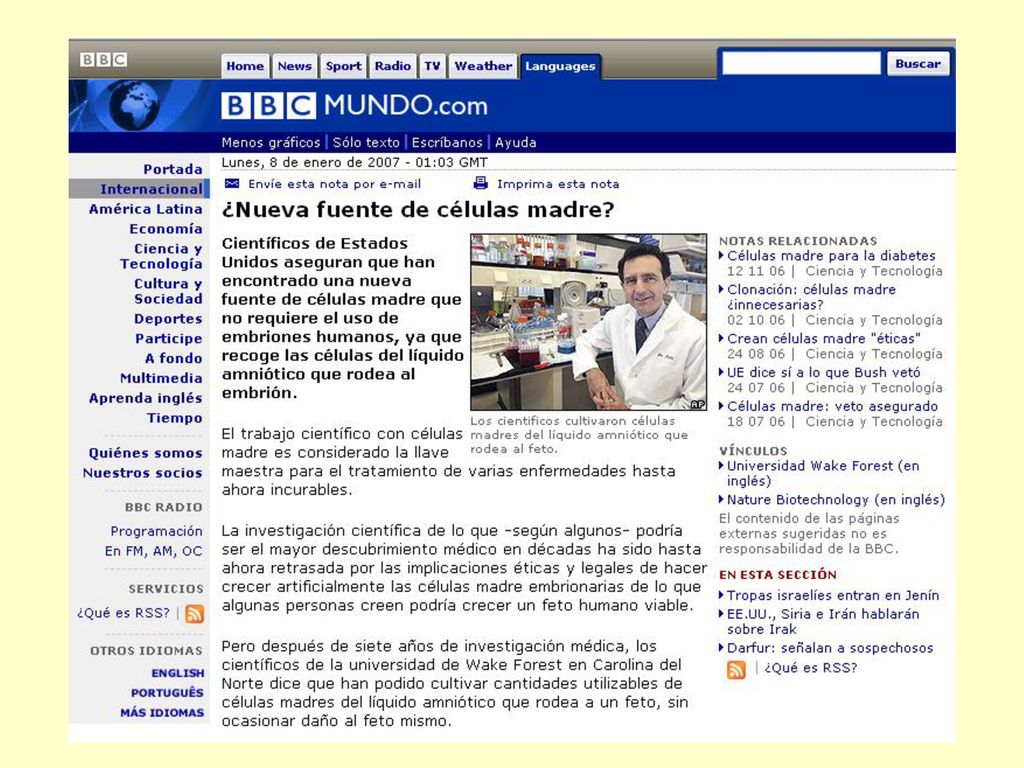Go to the Weather tab

pyautogui.click(x=483, y=66)
